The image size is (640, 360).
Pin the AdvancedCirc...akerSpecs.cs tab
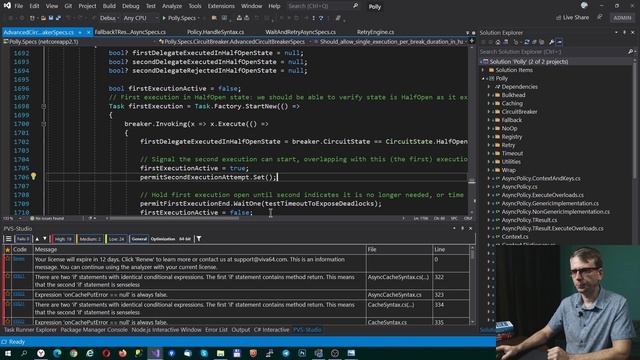pyautogui.click(x=80, y=32)
